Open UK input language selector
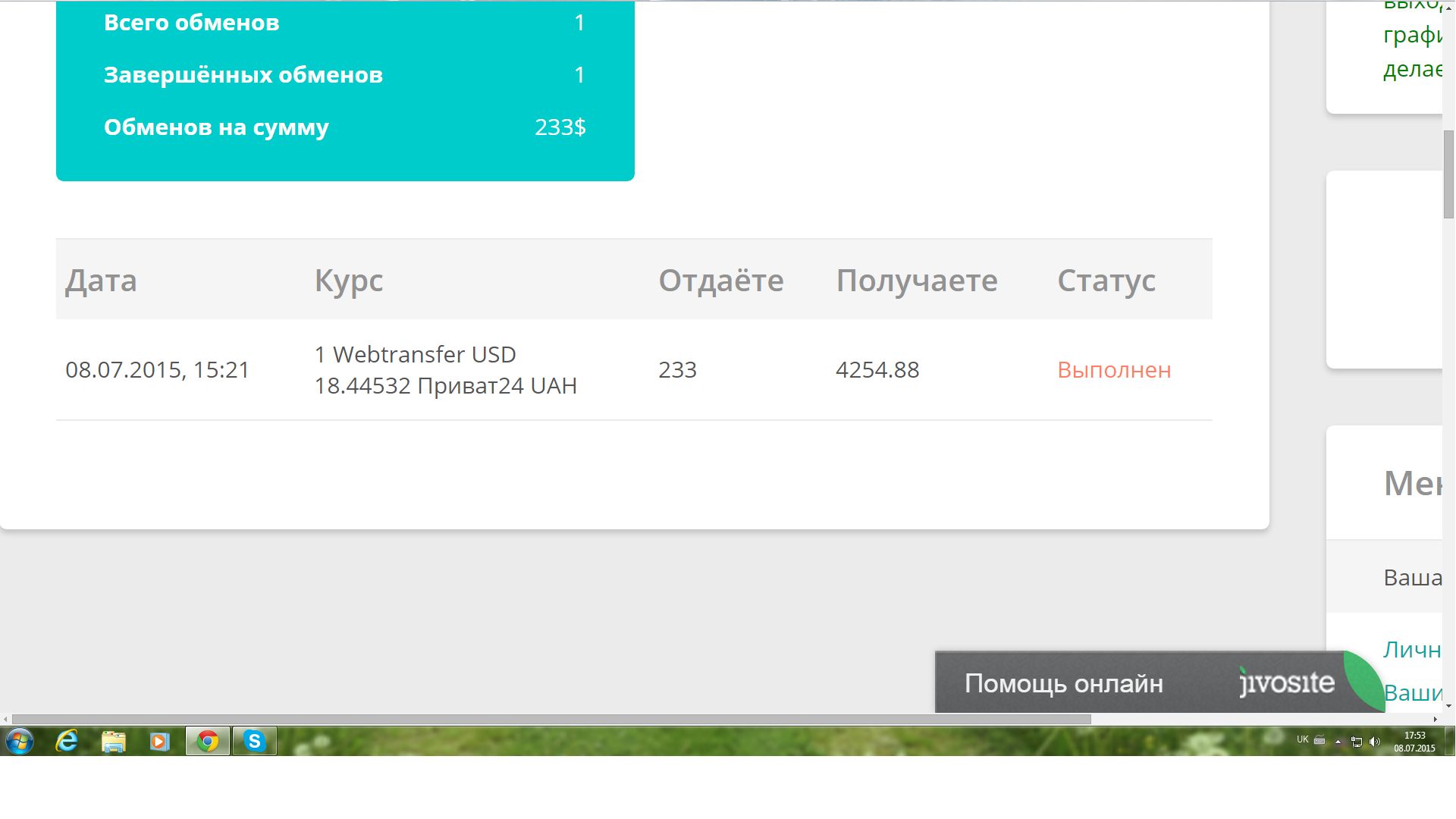 [x=1302, y=739]
